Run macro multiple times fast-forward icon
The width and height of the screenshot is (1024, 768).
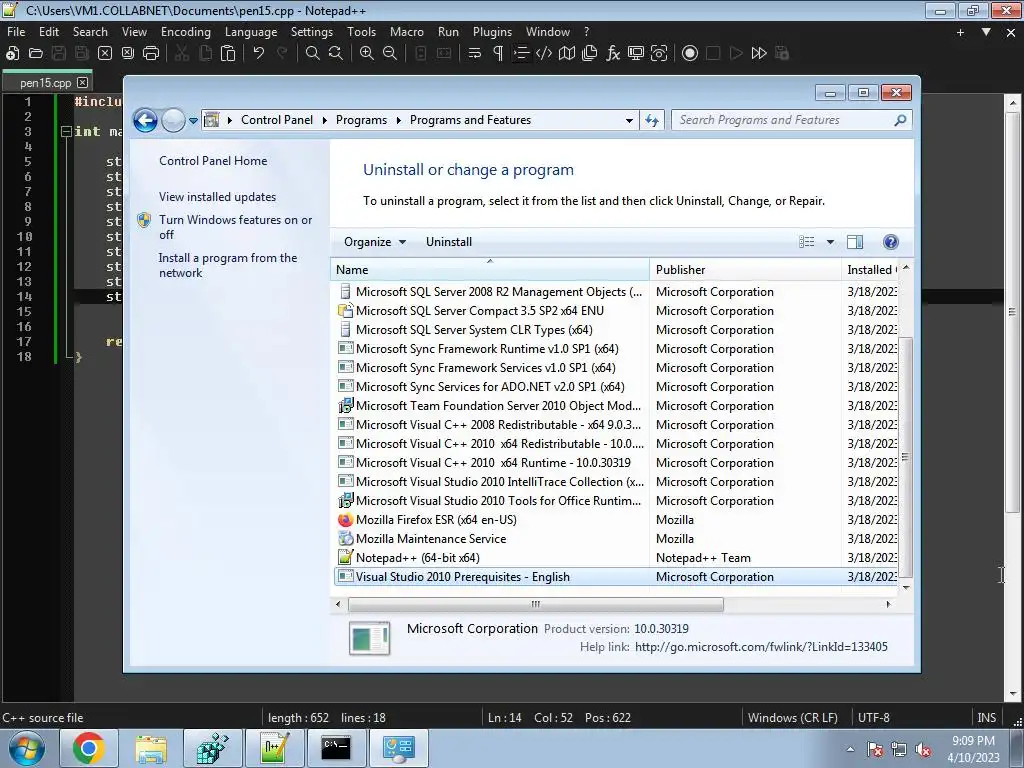tap(759, 54)
